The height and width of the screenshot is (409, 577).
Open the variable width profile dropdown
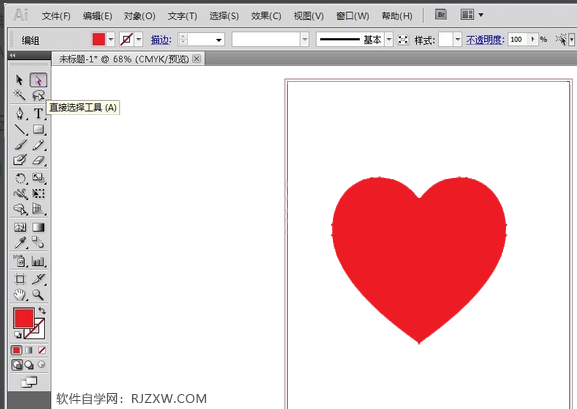[x=305, y=39]
